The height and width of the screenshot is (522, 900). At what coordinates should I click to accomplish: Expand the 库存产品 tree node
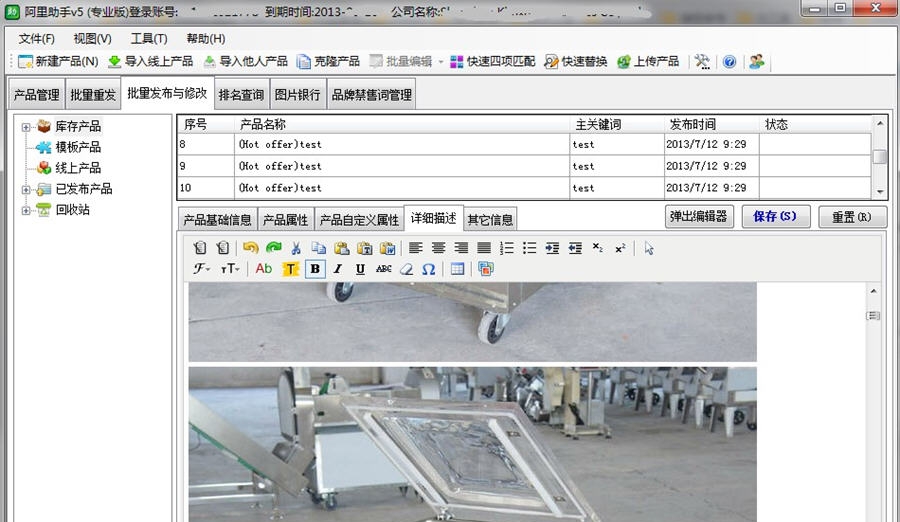click(x=26, y=127)
